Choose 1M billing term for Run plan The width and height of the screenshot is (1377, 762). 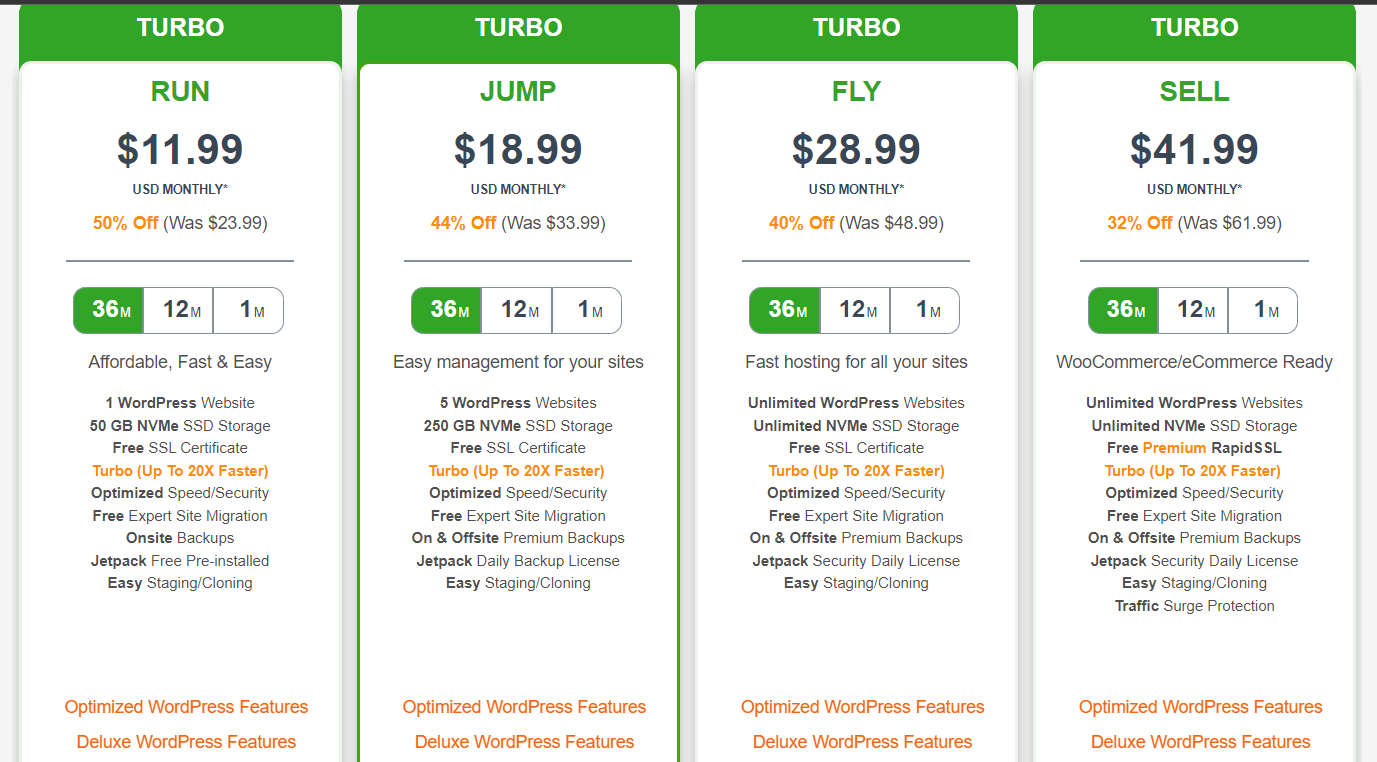[249, 311]
